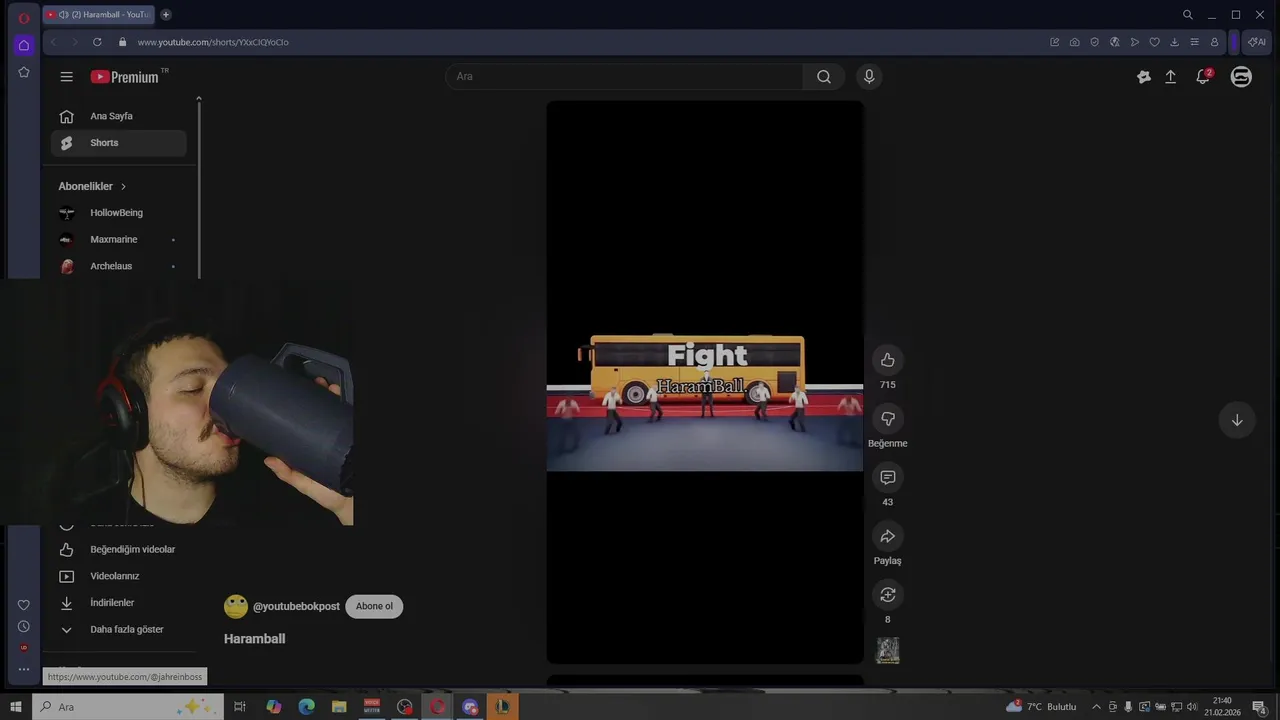The height and width of the screenshot is (720, 1280).
Task: Start voice search with microphone icon
Action: click(x=869, y=77)
